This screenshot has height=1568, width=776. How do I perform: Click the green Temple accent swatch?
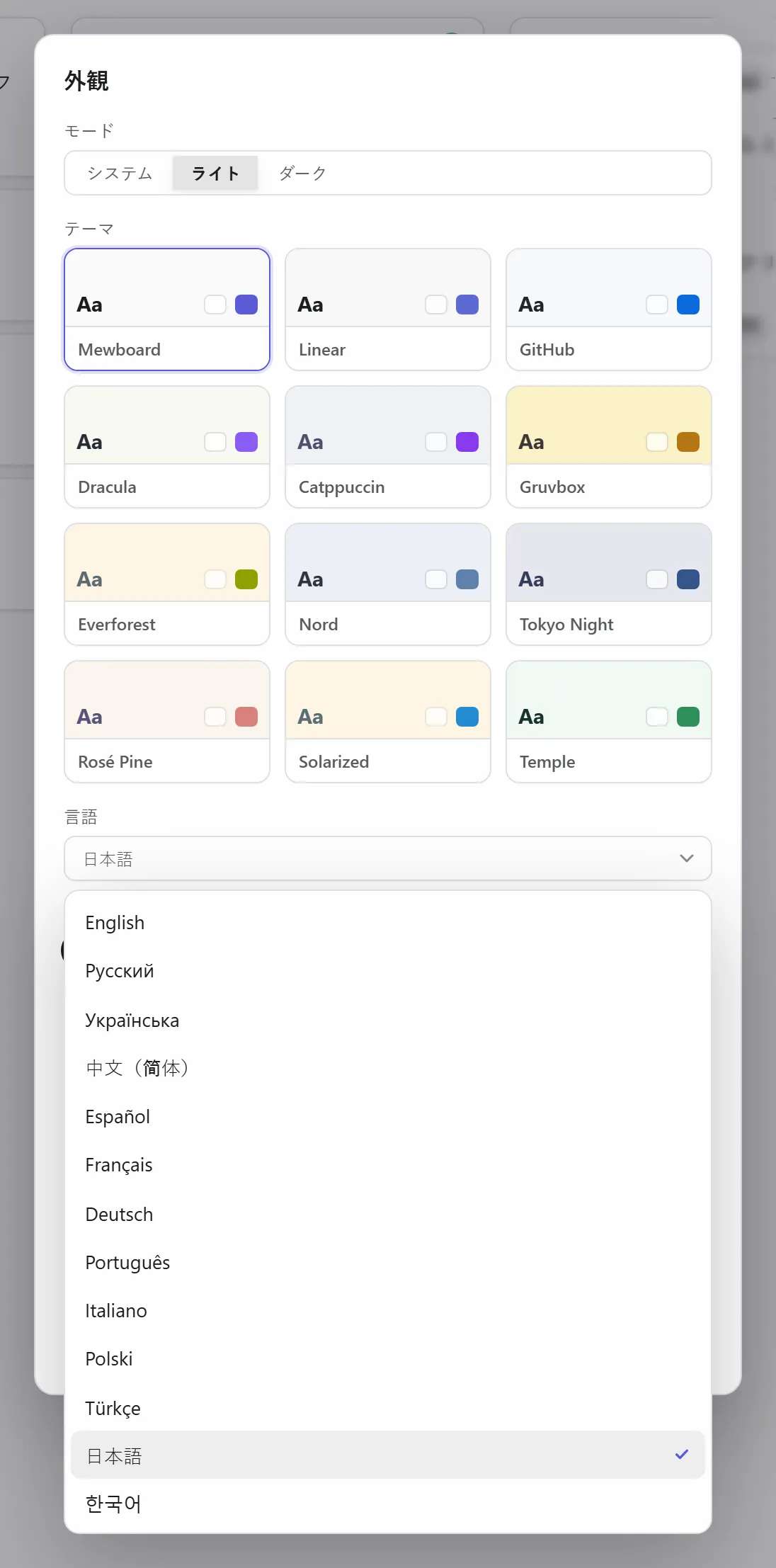(x=688, y=717)
